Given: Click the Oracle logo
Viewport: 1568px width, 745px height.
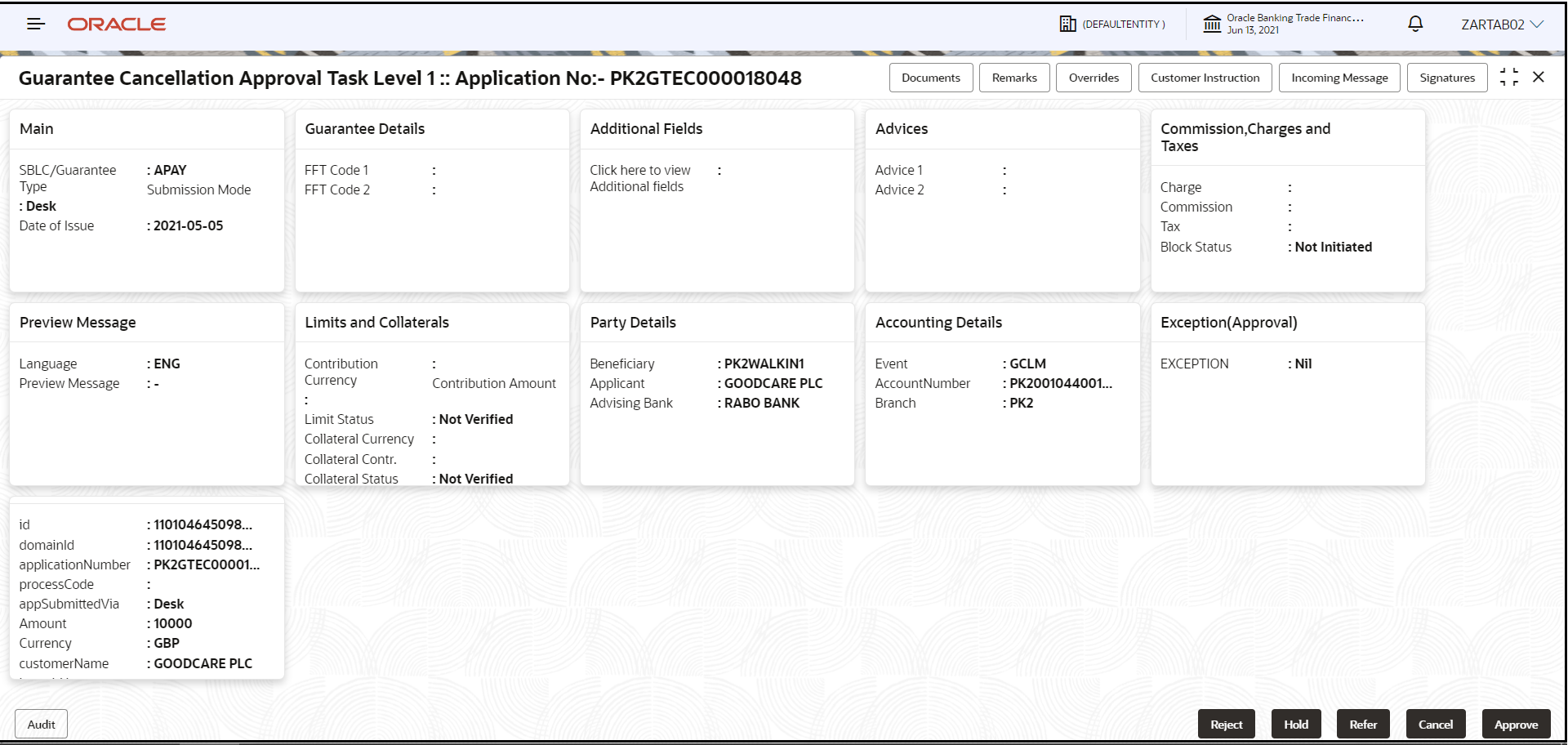Looking at the screenshot, I should [x=116, y=24].
